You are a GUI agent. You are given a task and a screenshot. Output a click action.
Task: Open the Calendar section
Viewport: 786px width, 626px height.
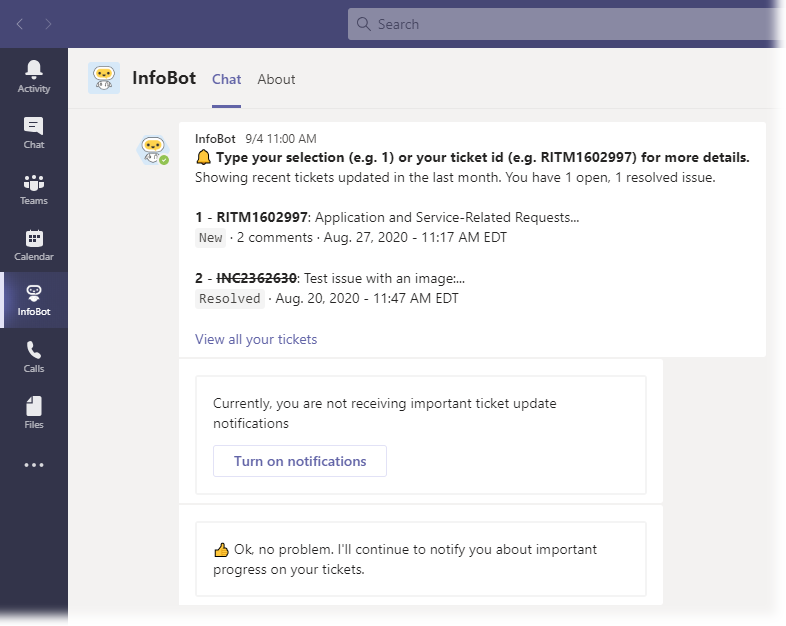point(34,245)
